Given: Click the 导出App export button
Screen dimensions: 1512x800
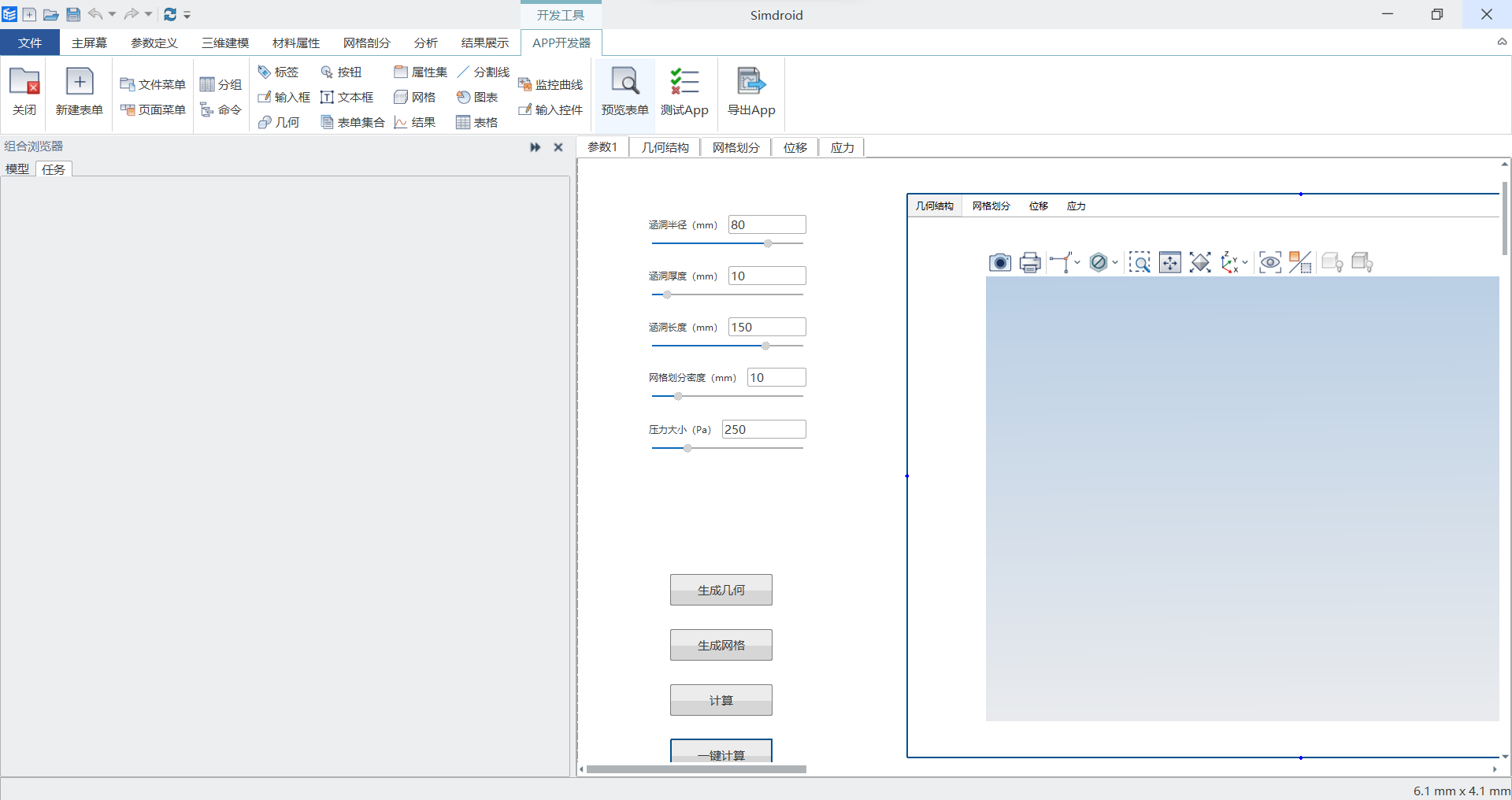Looking at the screenshot, I should [751, 91].
